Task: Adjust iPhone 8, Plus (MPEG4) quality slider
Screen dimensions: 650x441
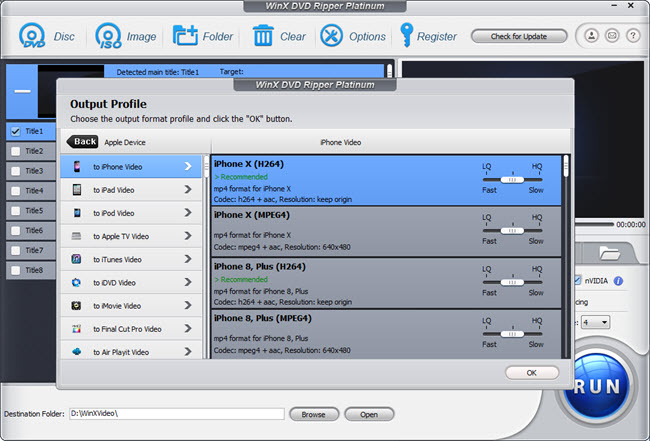Action: 512,334
